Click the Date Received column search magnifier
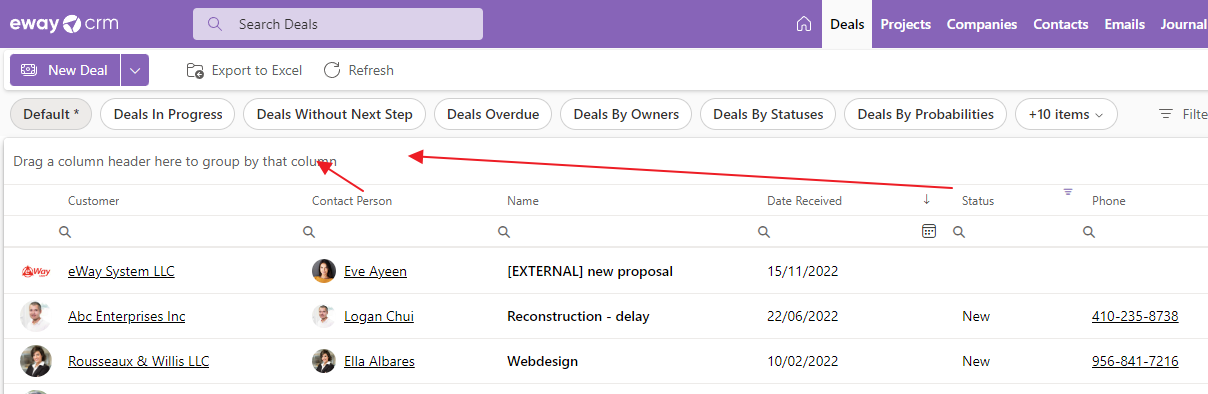 764,232
